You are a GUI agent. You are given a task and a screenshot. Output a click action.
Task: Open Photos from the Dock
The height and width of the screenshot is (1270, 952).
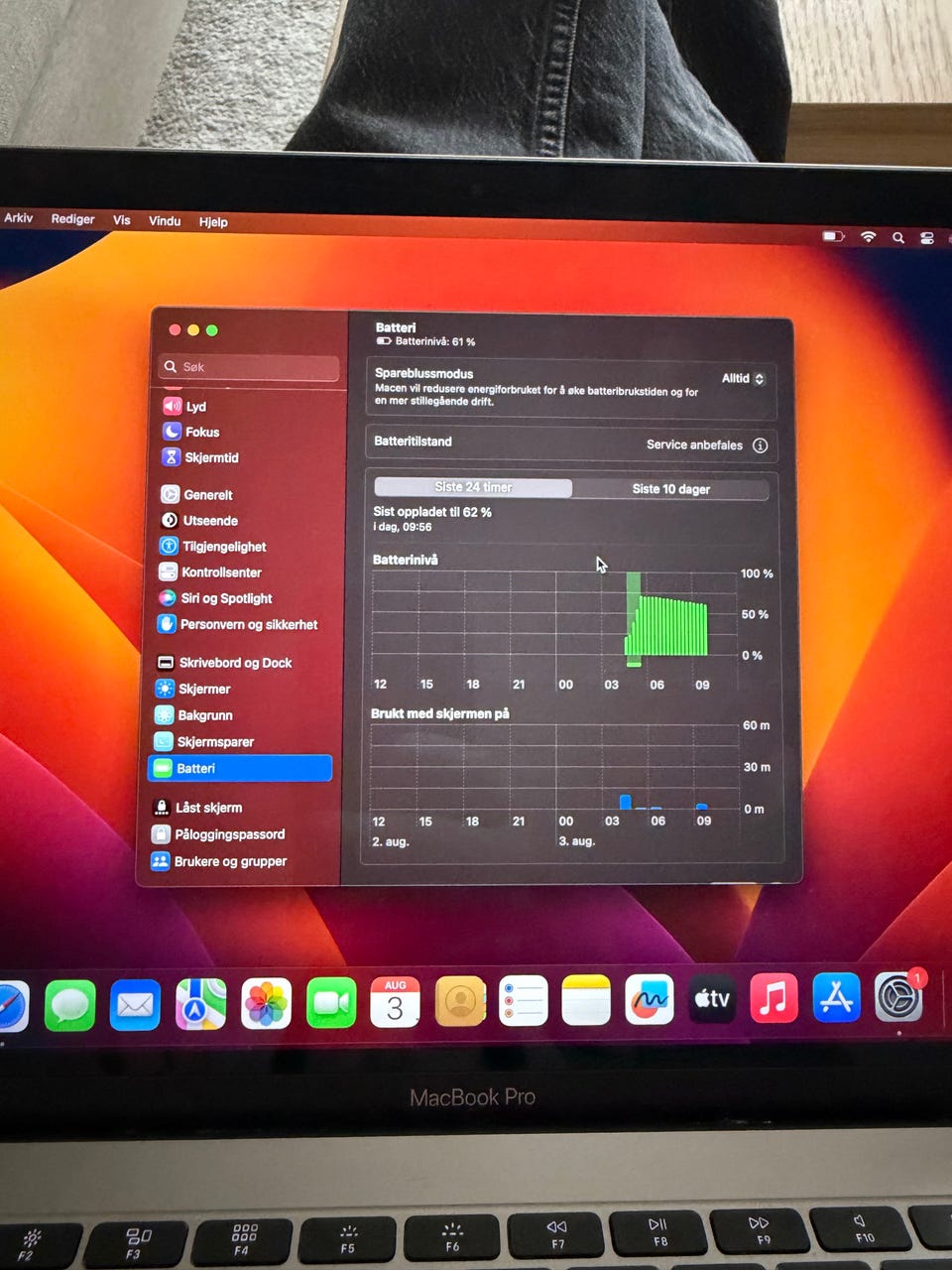[x=266, y=1003]
